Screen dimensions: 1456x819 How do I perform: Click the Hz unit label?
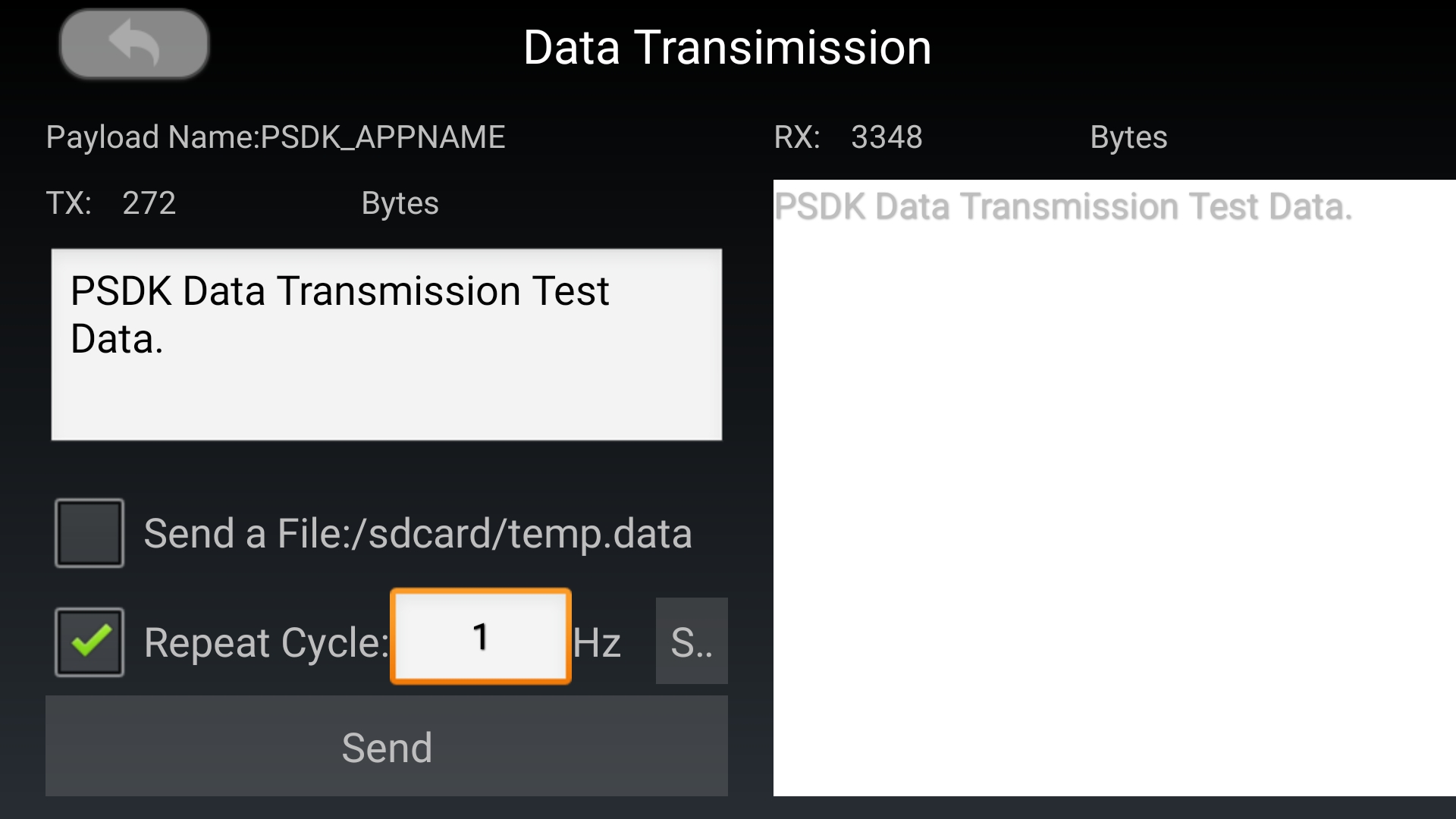599,641
